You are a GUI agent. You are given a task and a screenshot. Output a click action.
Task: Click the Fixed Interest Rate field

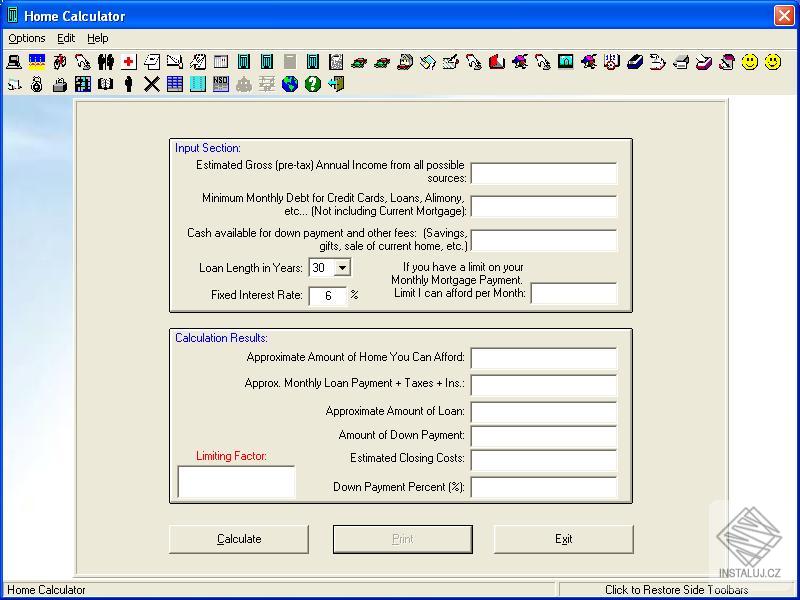(x=327, y=296)
